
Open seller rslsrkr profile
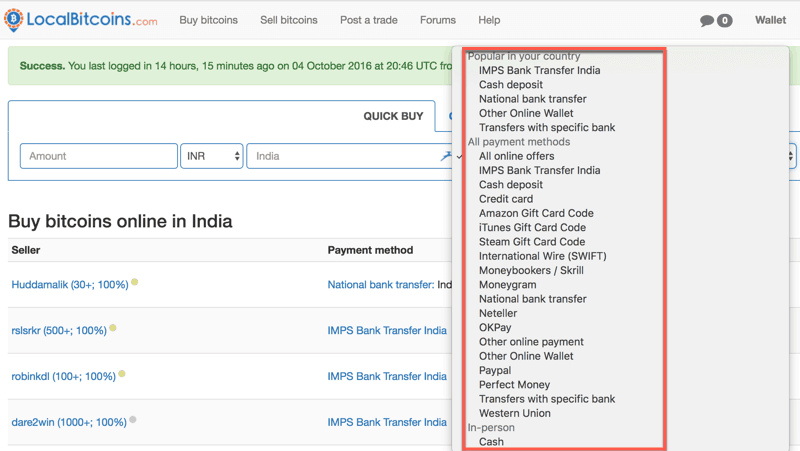click(x=59, y=331)
